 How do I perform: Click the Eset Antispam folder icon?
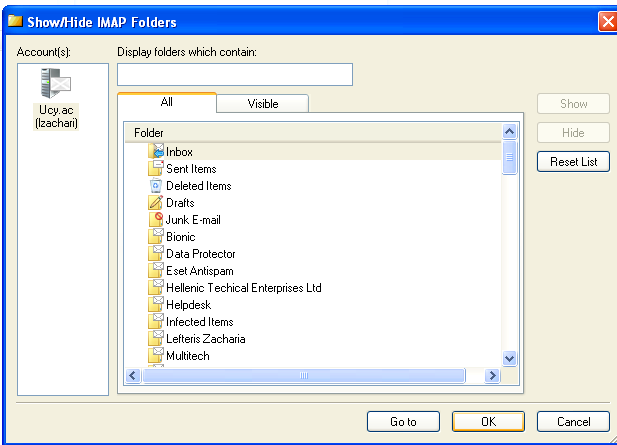coord(156,270)
